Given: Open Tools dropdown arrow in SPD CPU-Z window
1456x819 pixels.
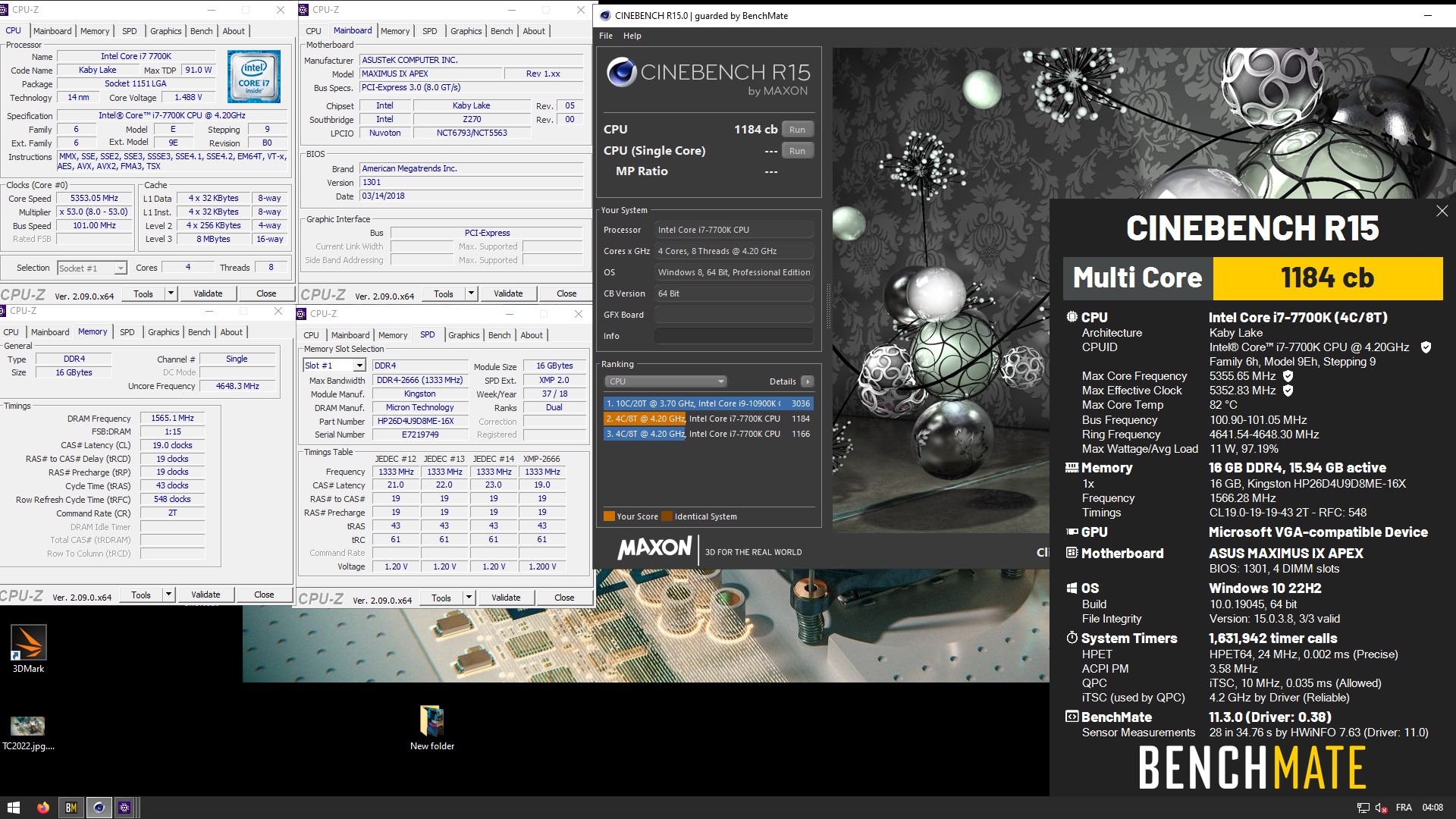Looking at the screenshot, I should 469,598.
